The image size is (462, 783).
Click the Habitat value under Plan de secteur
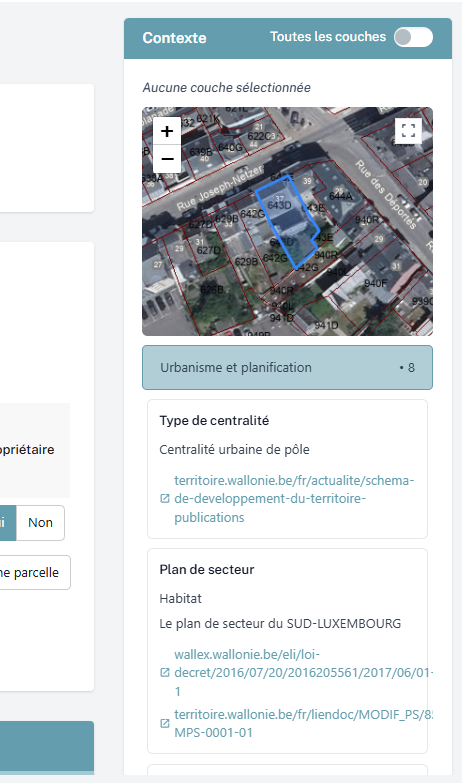coord(180,599)
